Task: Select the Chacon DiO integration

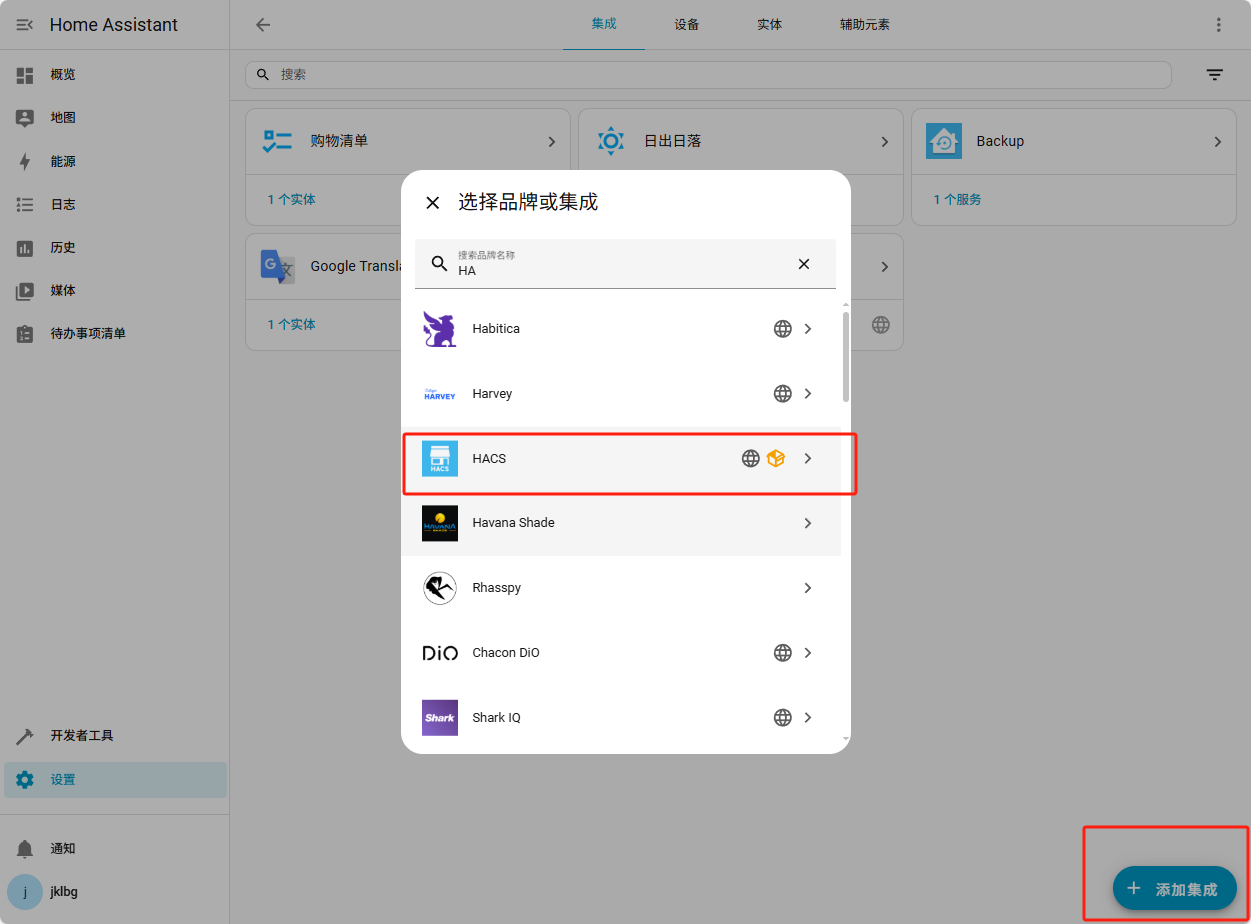Action: click(x=621, y=653)
